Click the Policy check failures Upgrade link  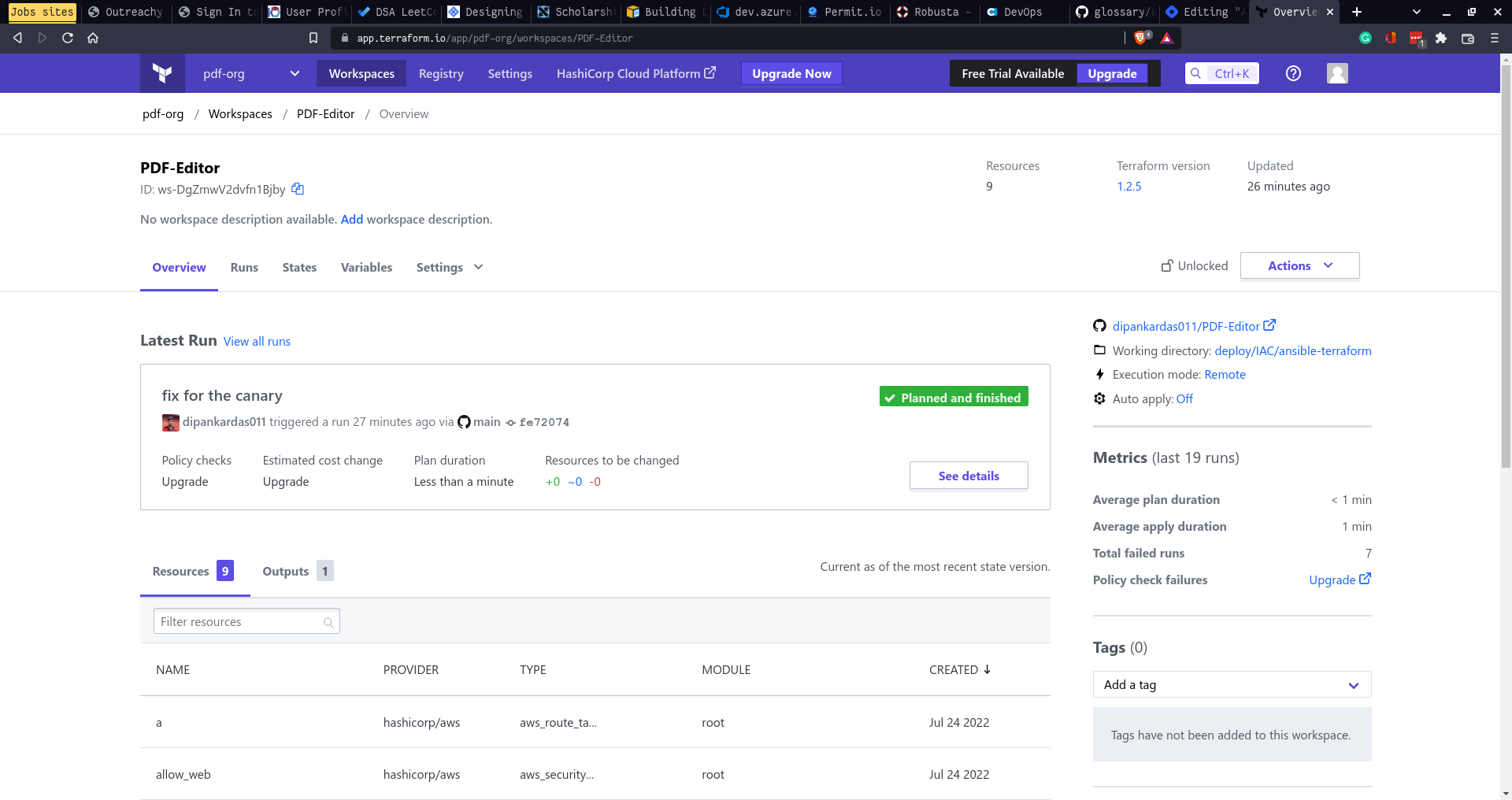pos(1340,580)
